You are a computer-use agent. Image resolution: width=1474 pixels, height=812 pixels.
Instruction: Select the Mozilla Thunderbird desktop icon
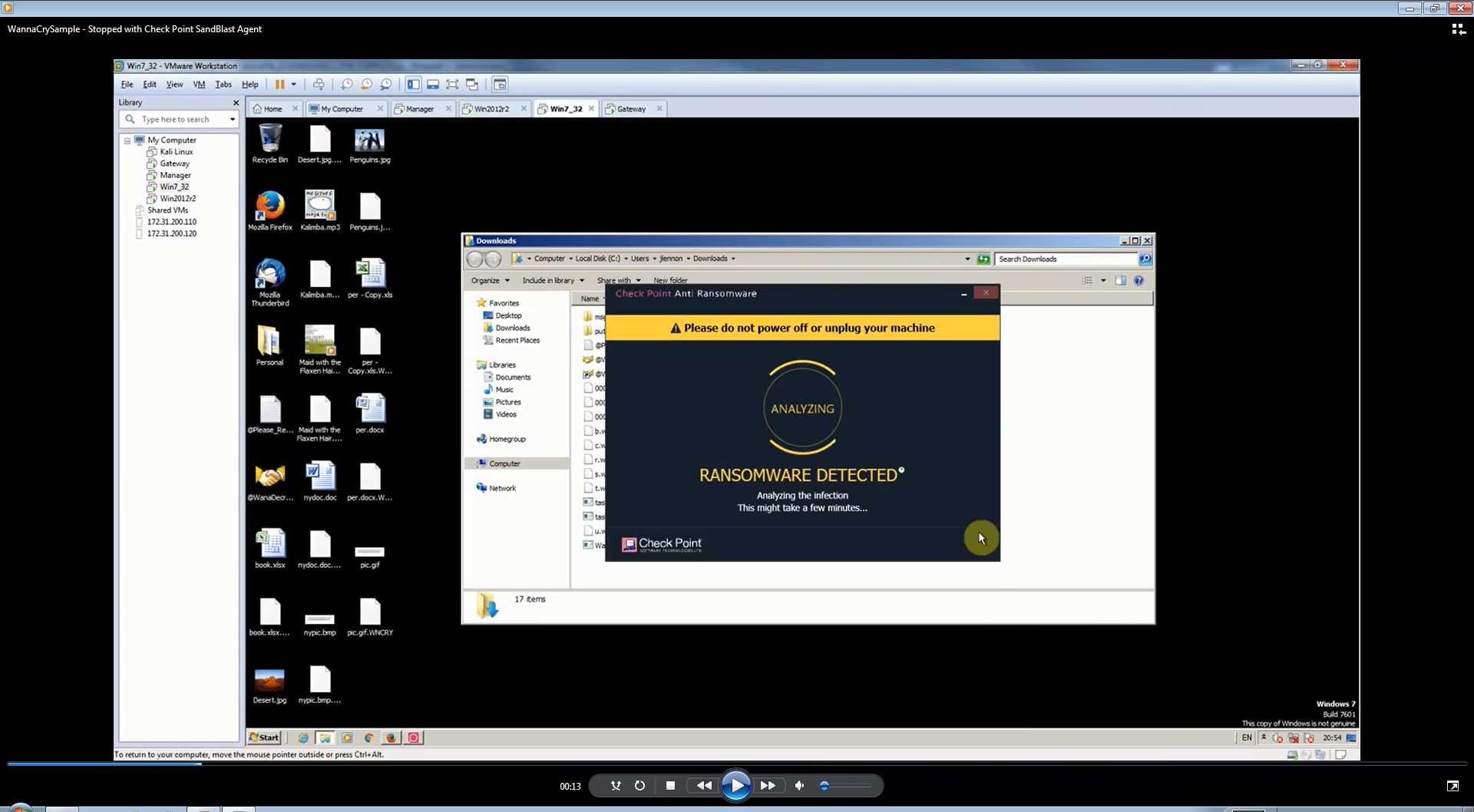pos(270,282)
